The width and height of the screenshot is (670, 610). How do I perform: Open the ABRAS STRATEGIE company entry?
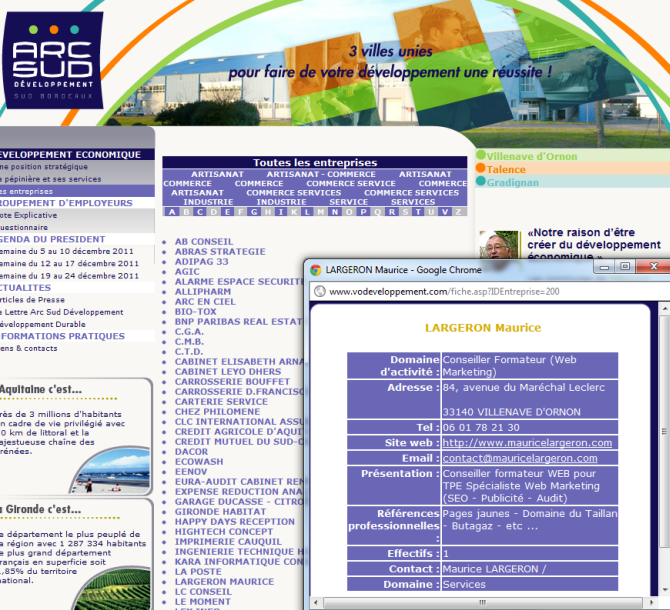point(220,252)
